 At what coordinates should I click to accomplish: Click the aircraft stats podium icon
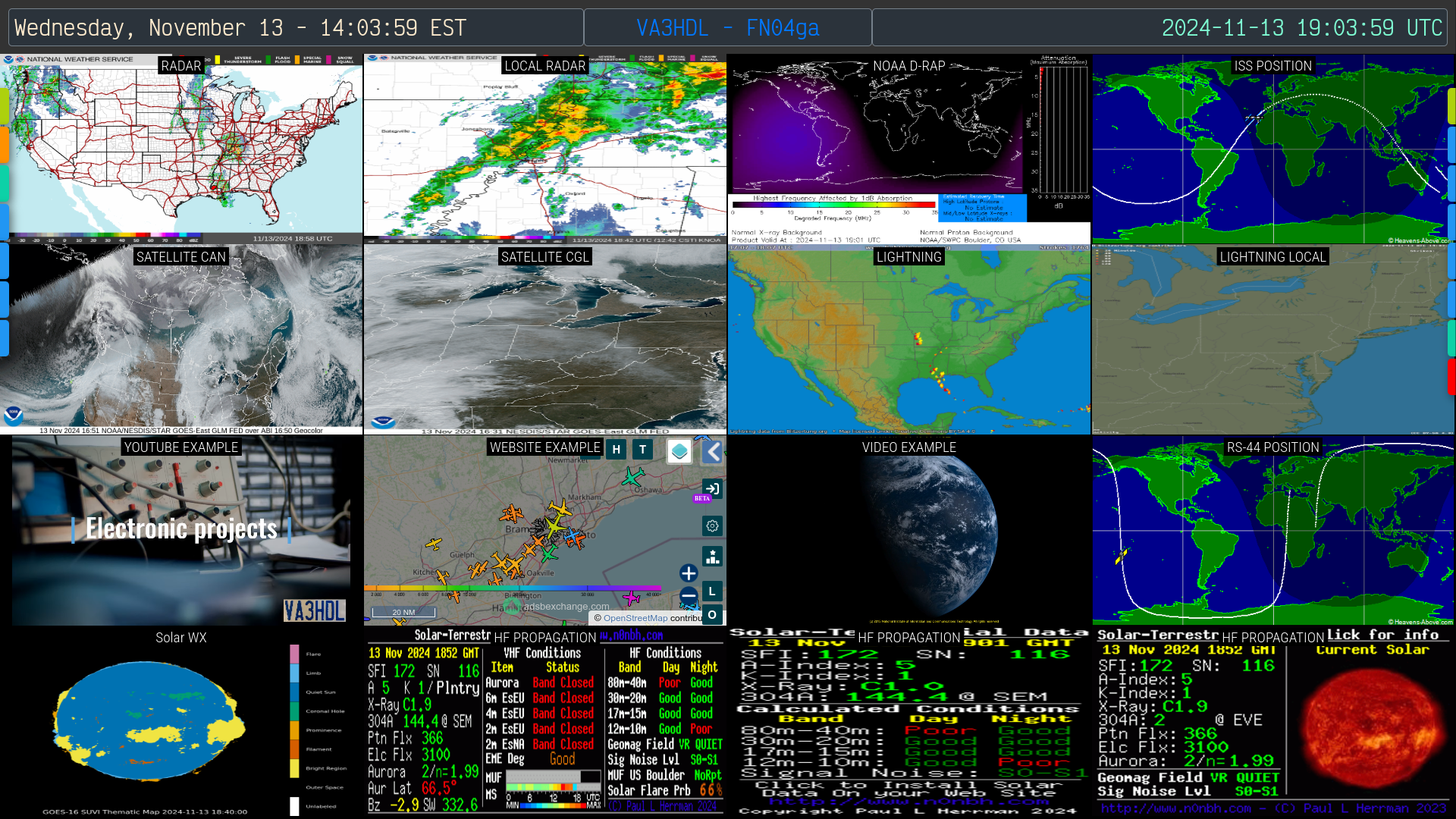pyautogui.click(x=712, y=557)
